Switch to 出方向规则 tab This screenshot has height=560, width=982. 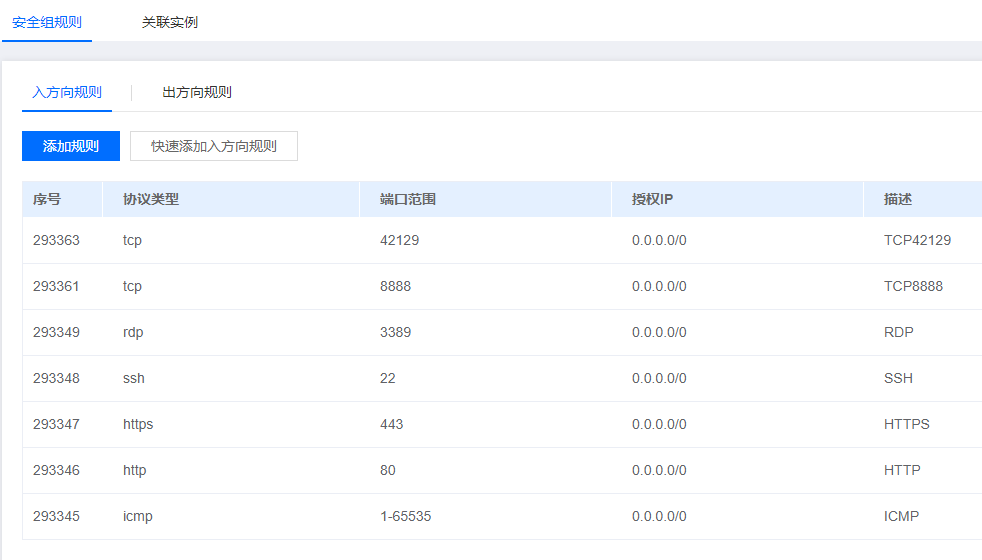[197, 93]
